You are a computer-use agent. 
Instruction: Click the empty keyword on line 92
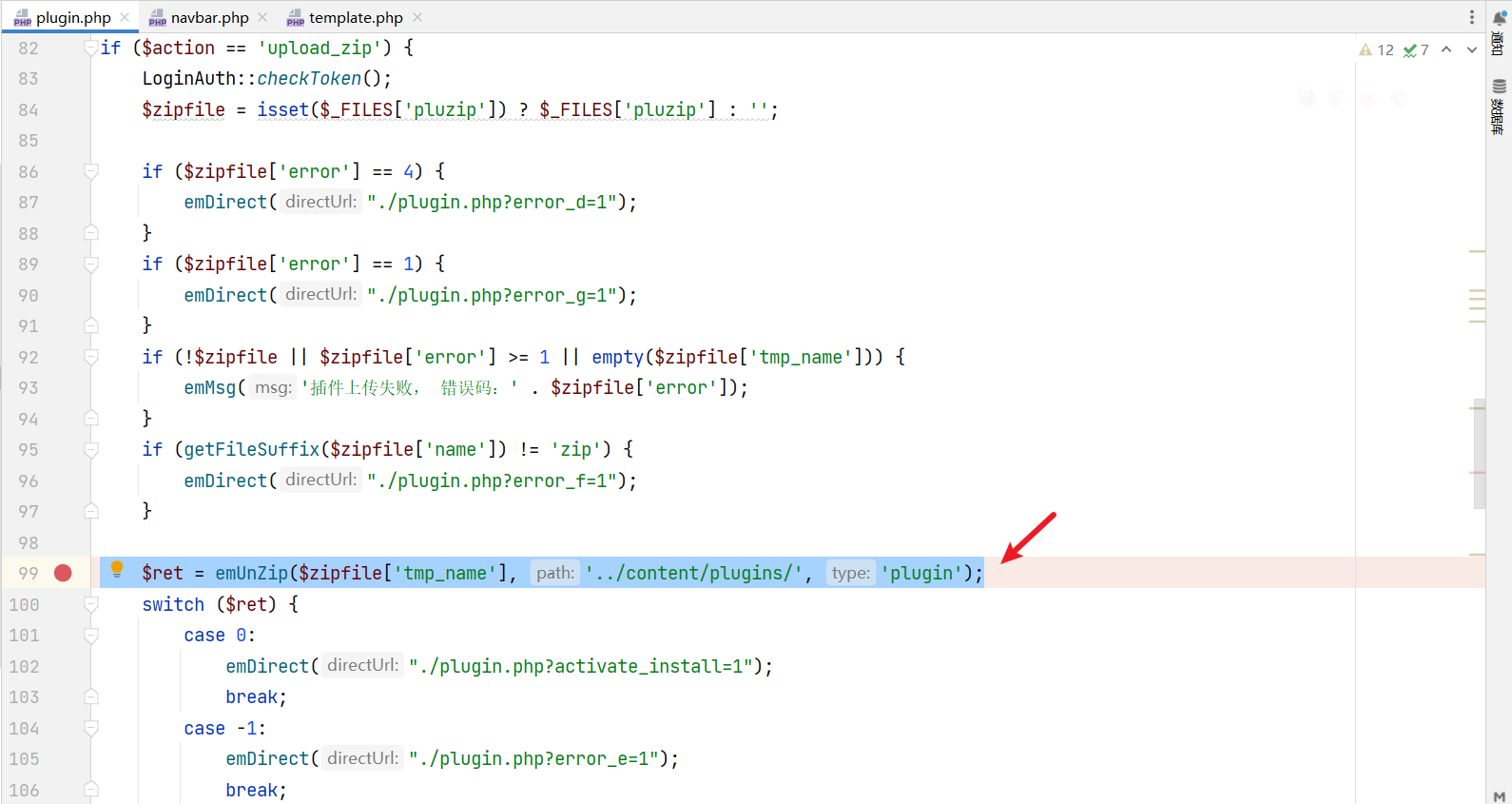(618, 357)
